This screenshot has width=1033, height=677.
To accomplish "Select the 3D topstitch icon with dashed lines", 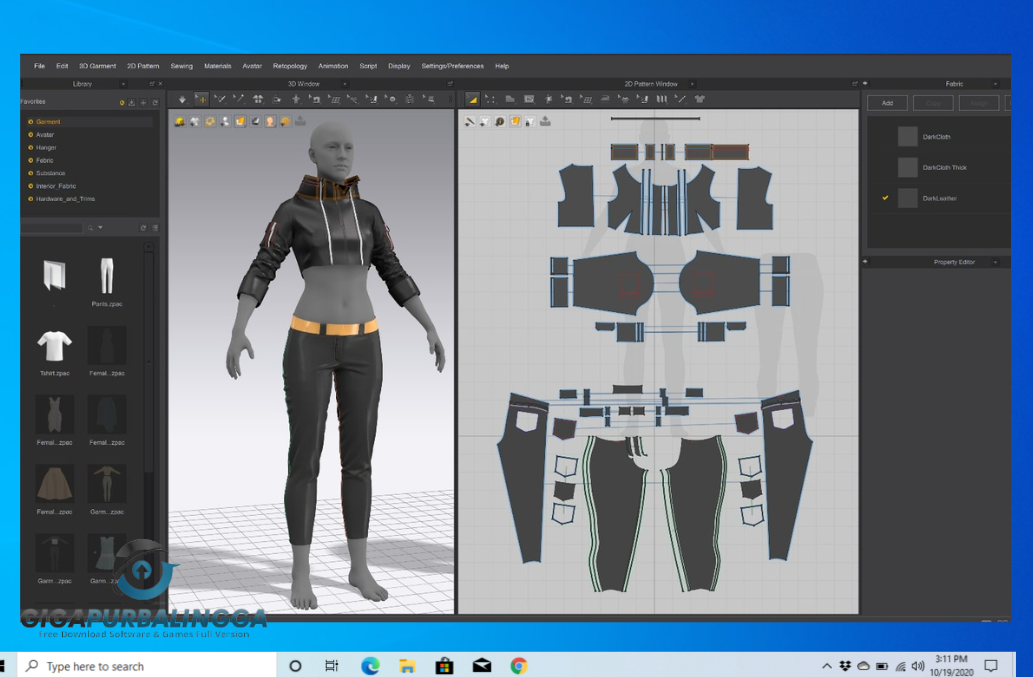I will click(335, 99).
